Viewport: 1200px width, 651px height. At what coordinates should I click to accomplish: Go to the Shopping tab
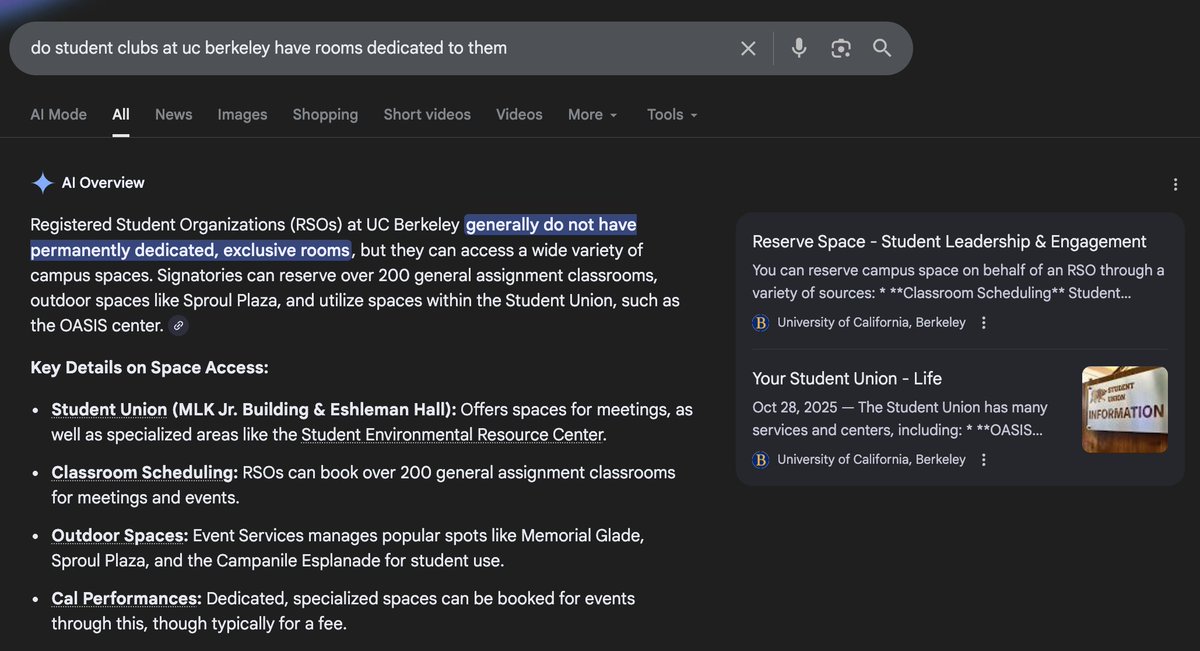pyautogui.click(x=325, y=115)
